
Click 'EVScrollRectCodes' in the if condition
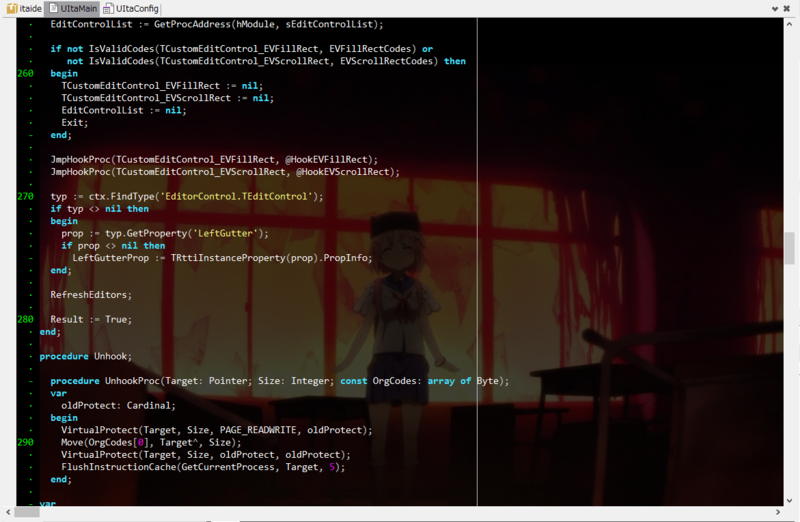(386, 61)
